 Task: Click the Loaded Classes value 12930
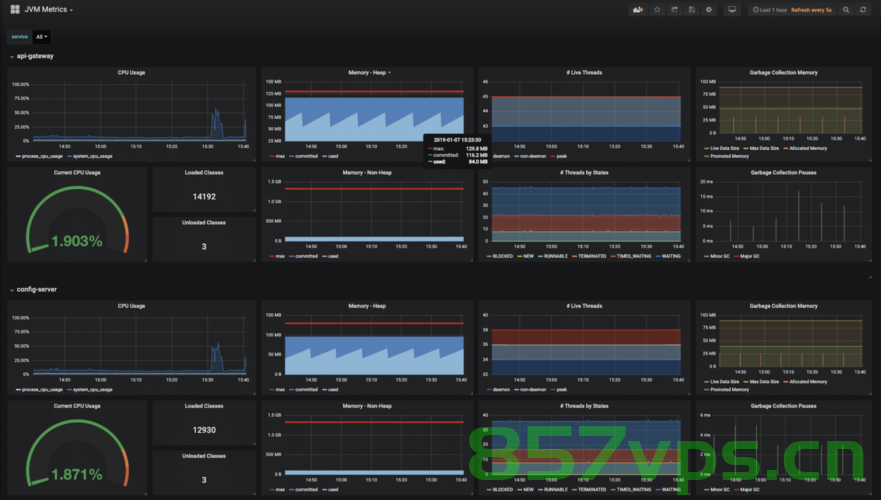[x=204, y=430]
